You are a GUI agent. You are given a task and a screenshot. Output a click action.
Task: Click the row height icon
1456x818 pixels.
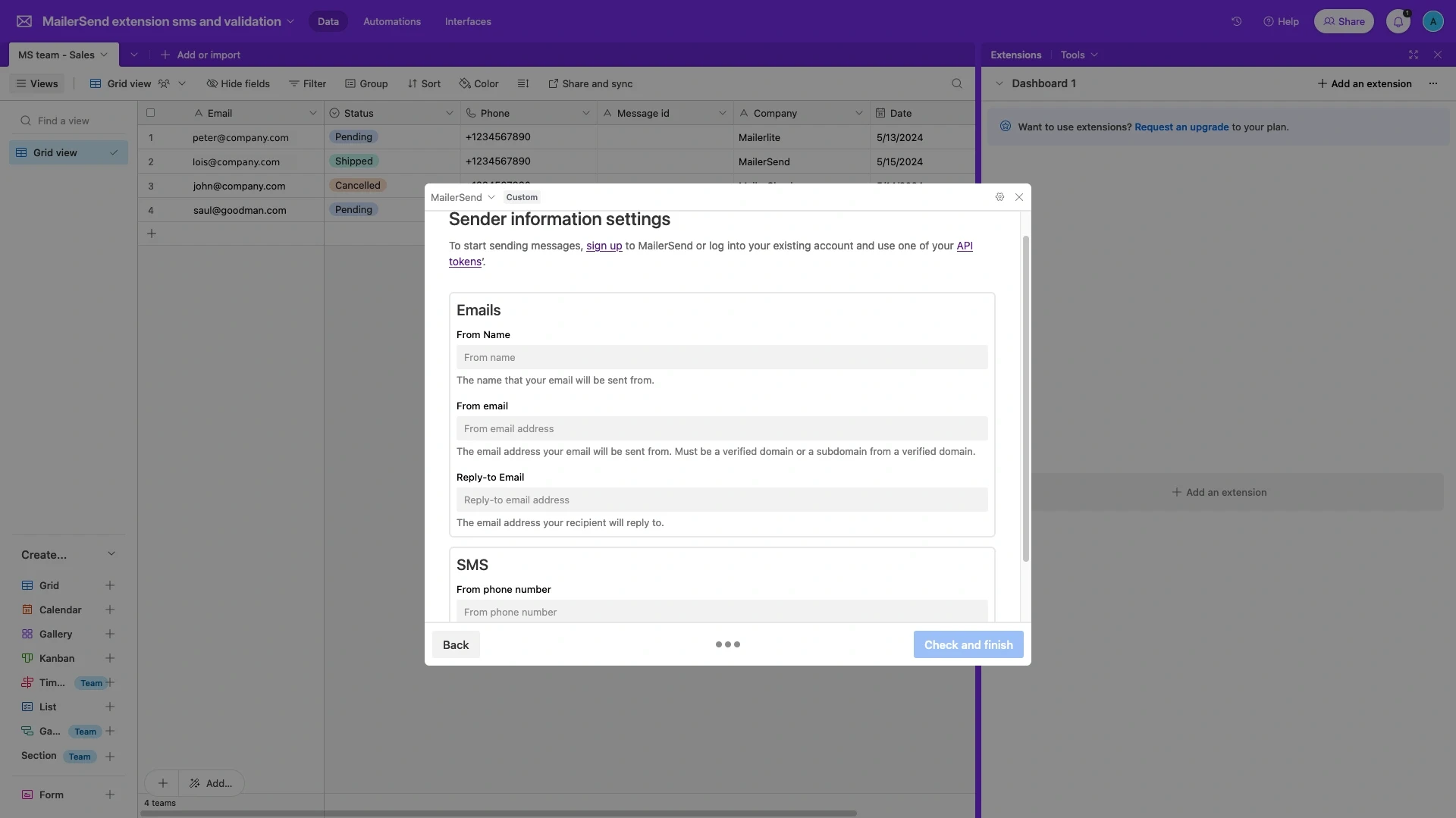(x=523, y=83)
